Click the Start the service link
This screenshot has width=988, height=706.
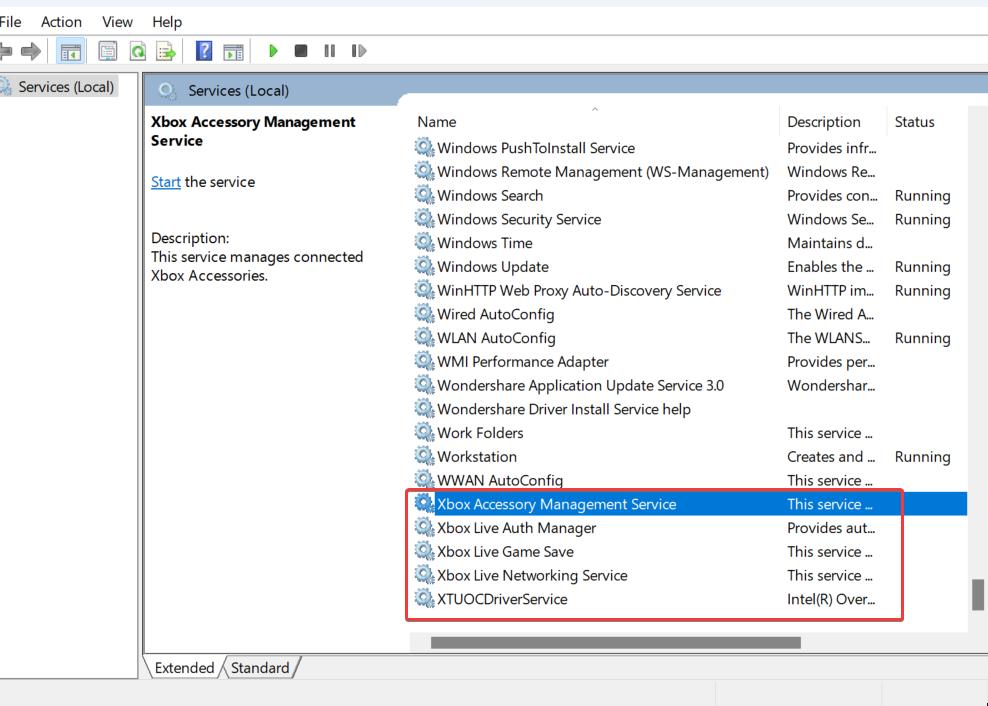click(166, 182)
